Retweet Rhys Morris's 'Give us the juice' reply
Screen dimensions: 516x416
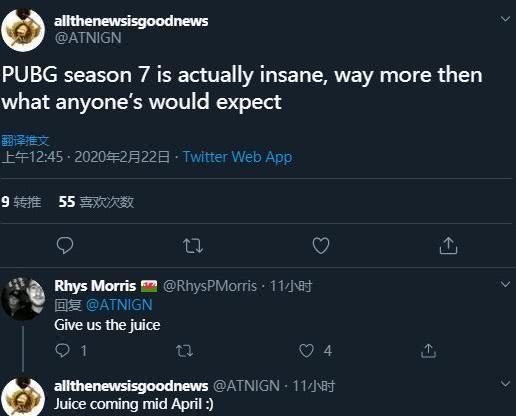[184, 351]
